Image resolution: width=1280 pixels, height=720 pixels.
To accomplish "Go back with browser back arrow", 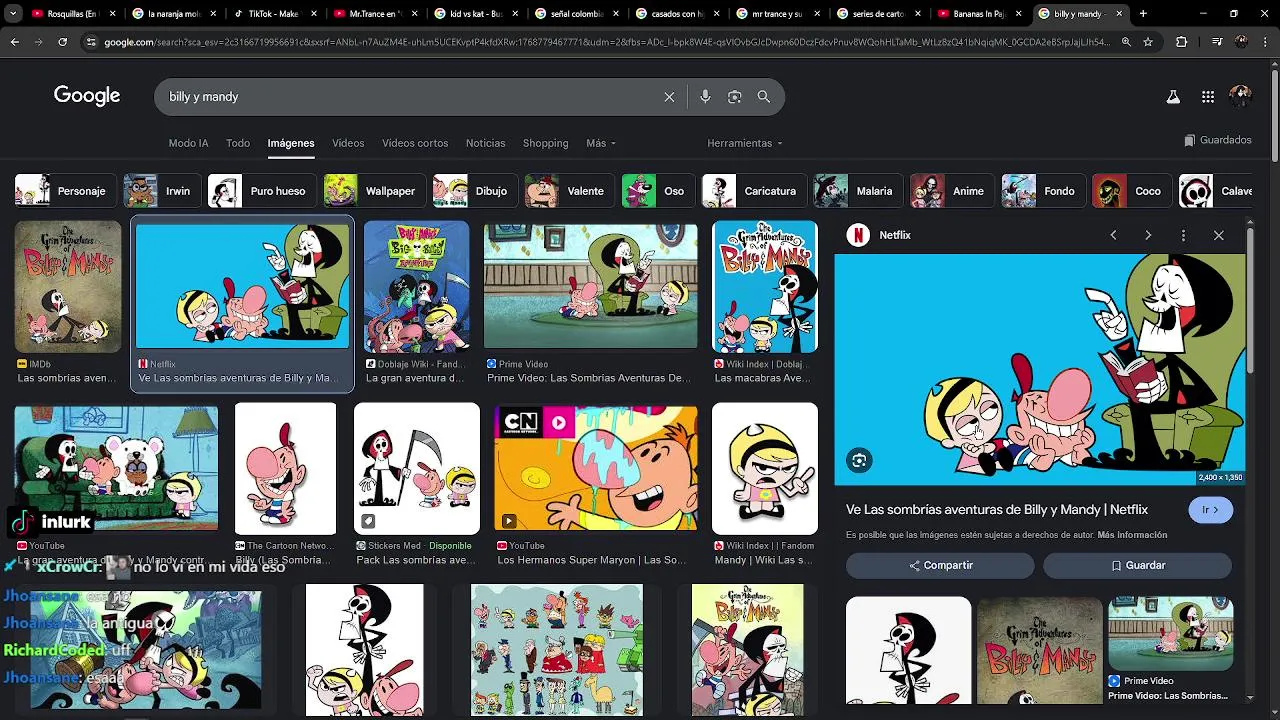I will pos(15,42).
